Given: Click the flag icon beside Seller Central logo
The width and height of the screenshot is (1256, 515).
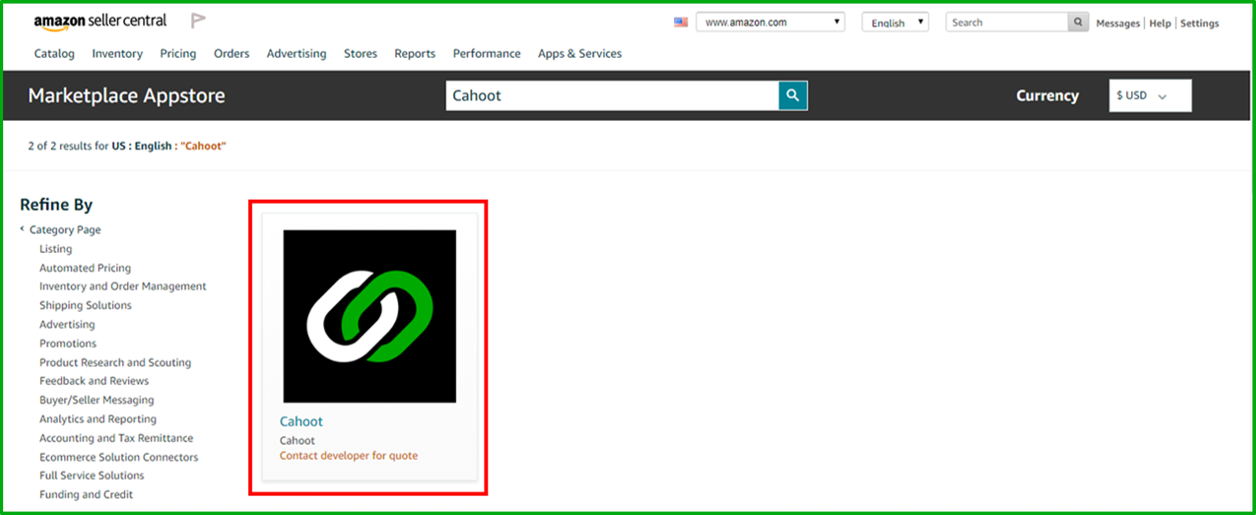Looking at the screenshot, I should [198, 21].
